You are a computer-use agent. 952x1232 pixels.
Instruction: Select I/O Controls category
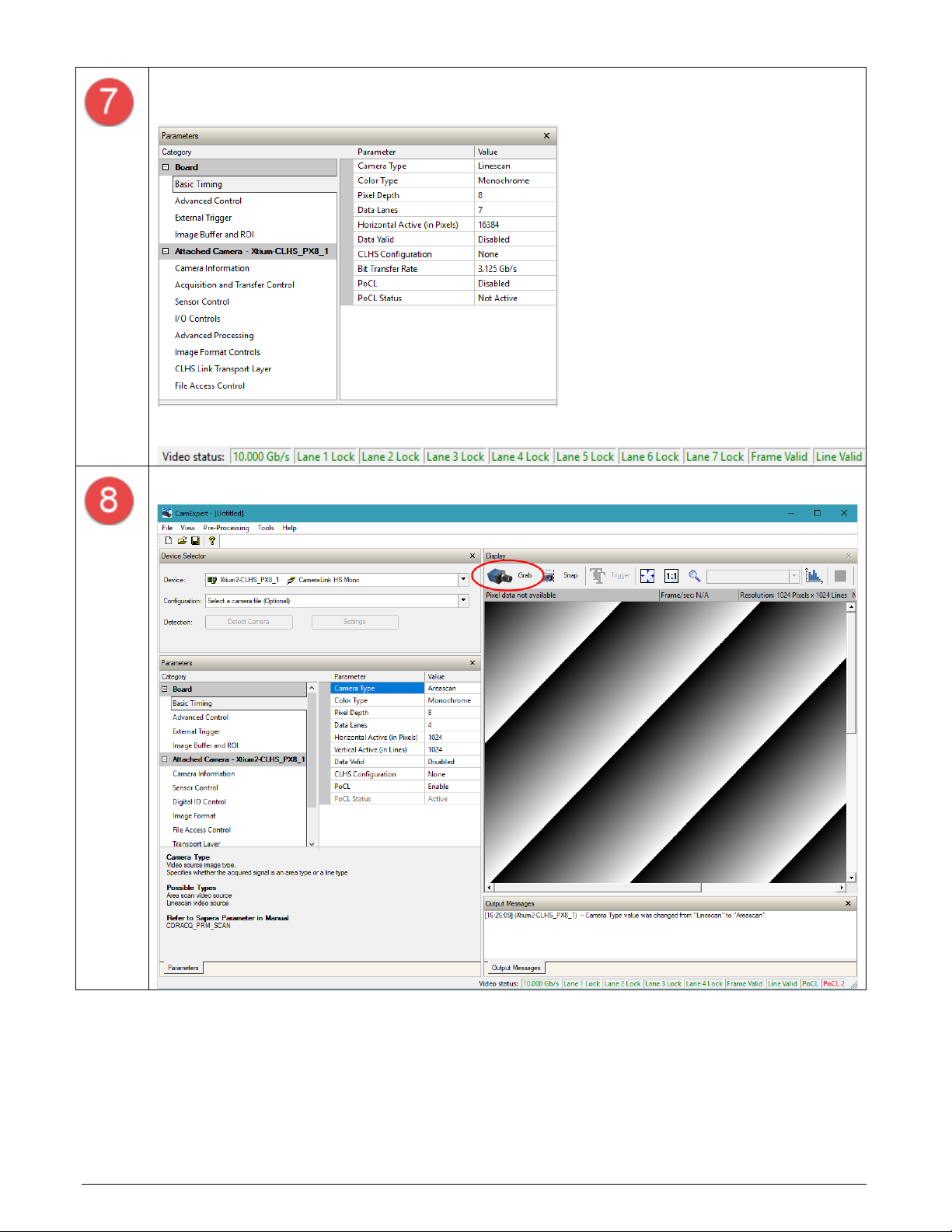point(197,319)
